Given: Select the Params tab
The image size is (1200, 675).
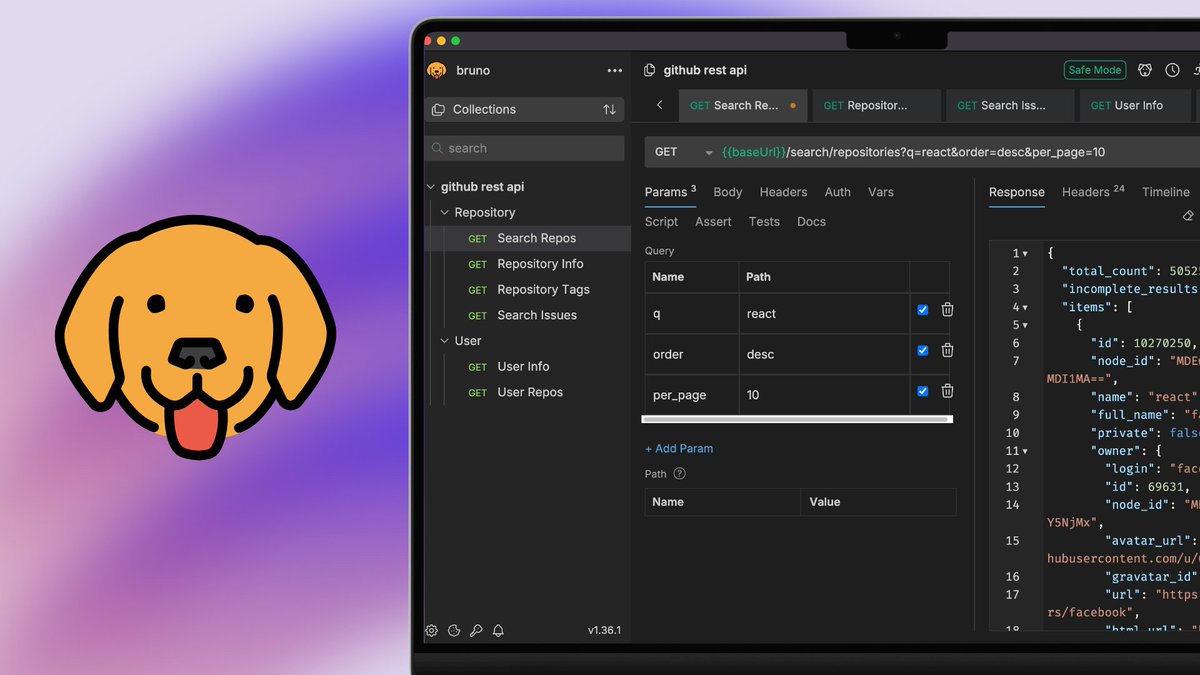Looking at the screenshot, I should click(x=670, y=192).
